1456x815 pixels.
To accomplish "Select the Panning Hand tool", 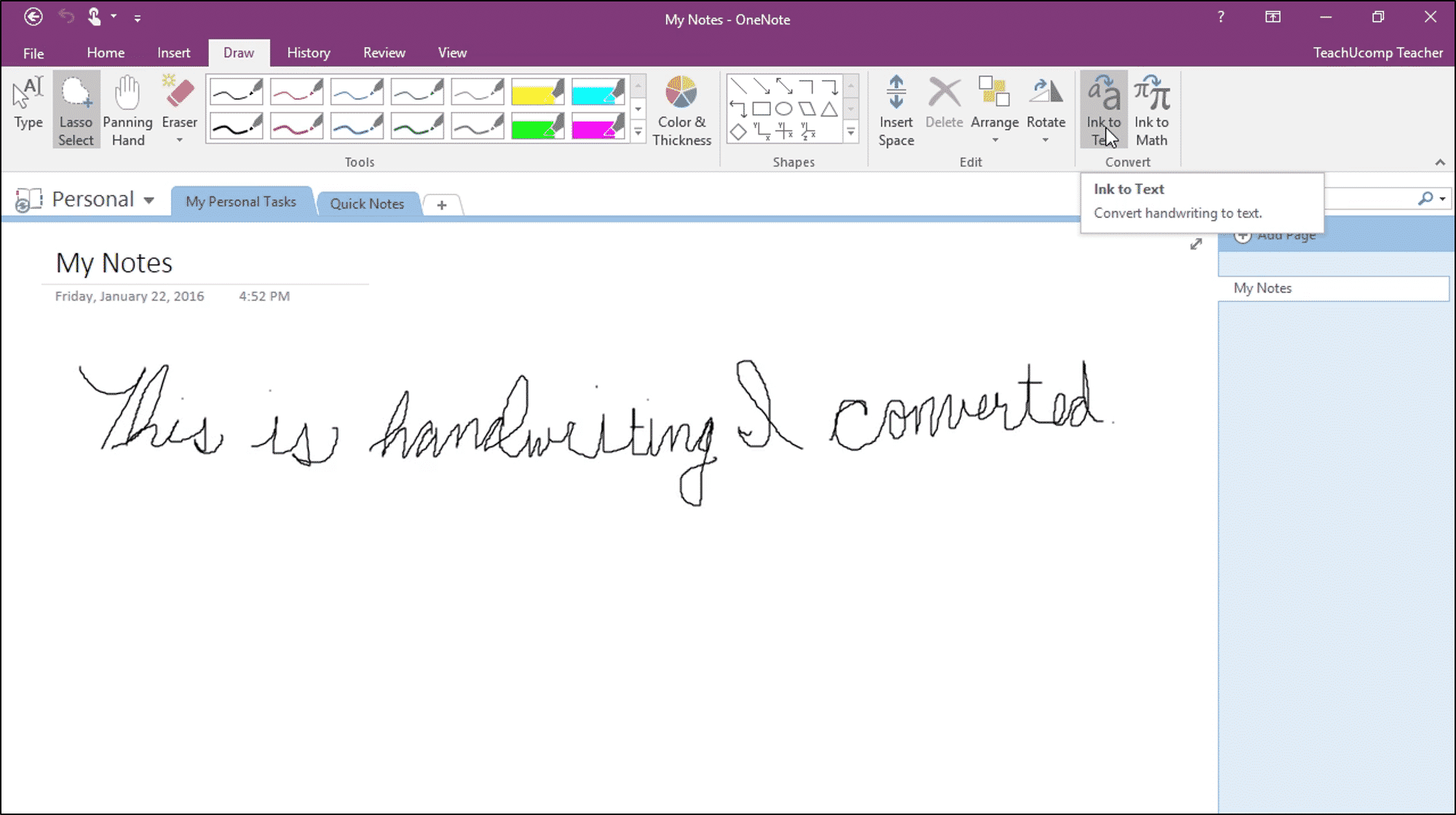I will pos(127,108).
